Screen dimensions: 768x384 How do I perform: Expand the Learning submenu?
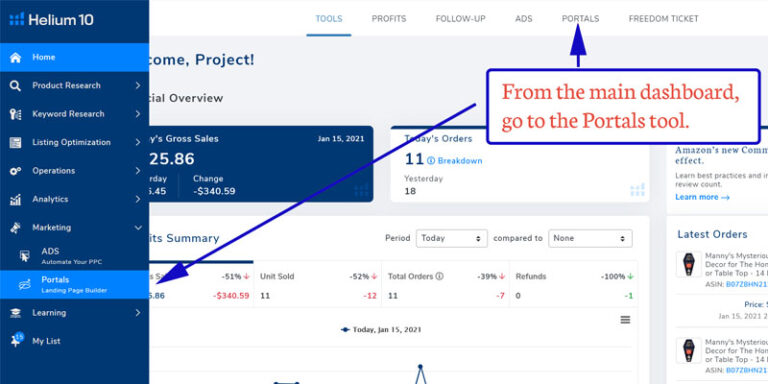[138, 313]
